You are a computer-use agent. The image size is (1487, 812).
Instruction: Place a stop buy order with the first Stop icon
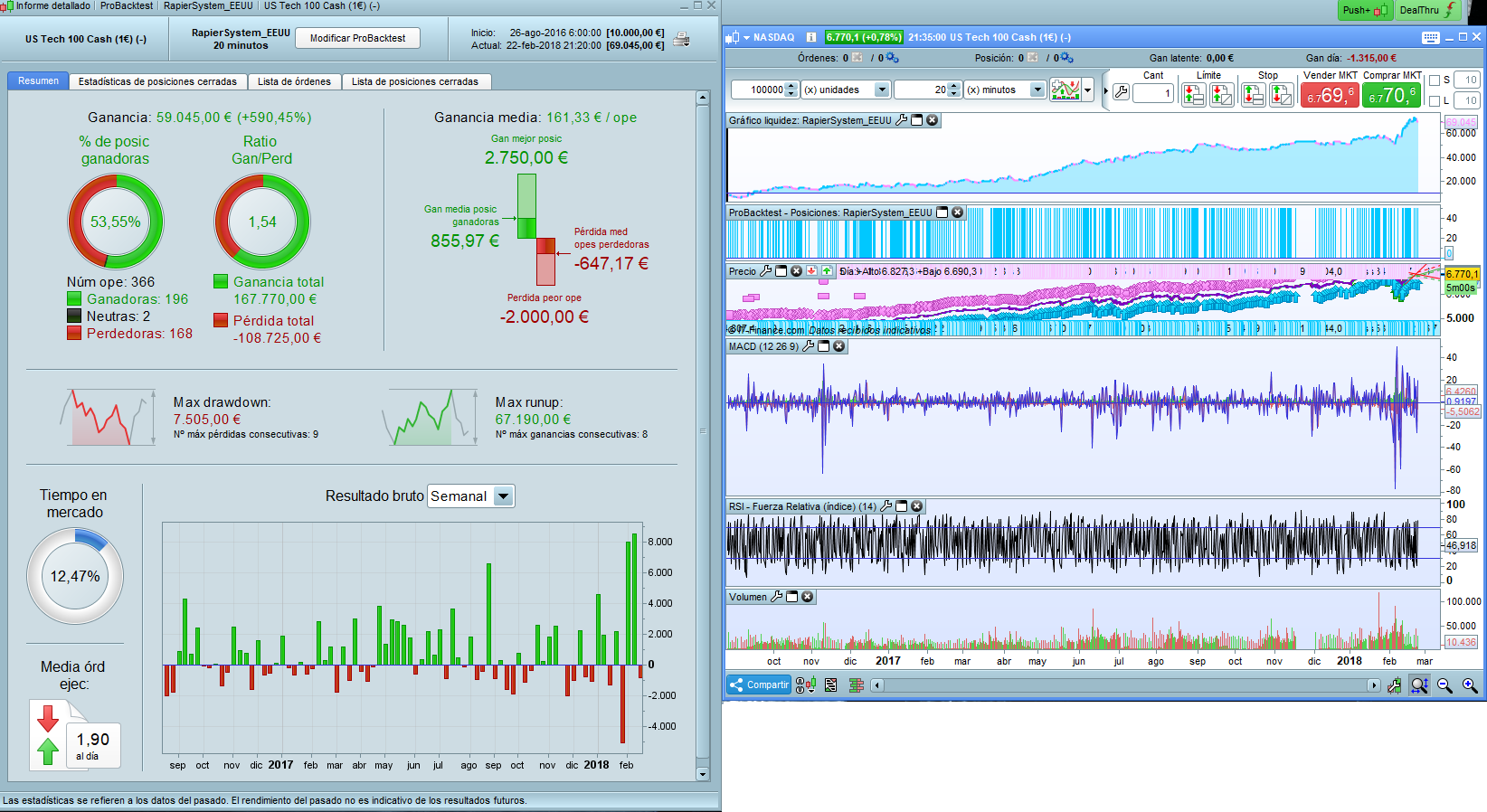pos(1254,94)
